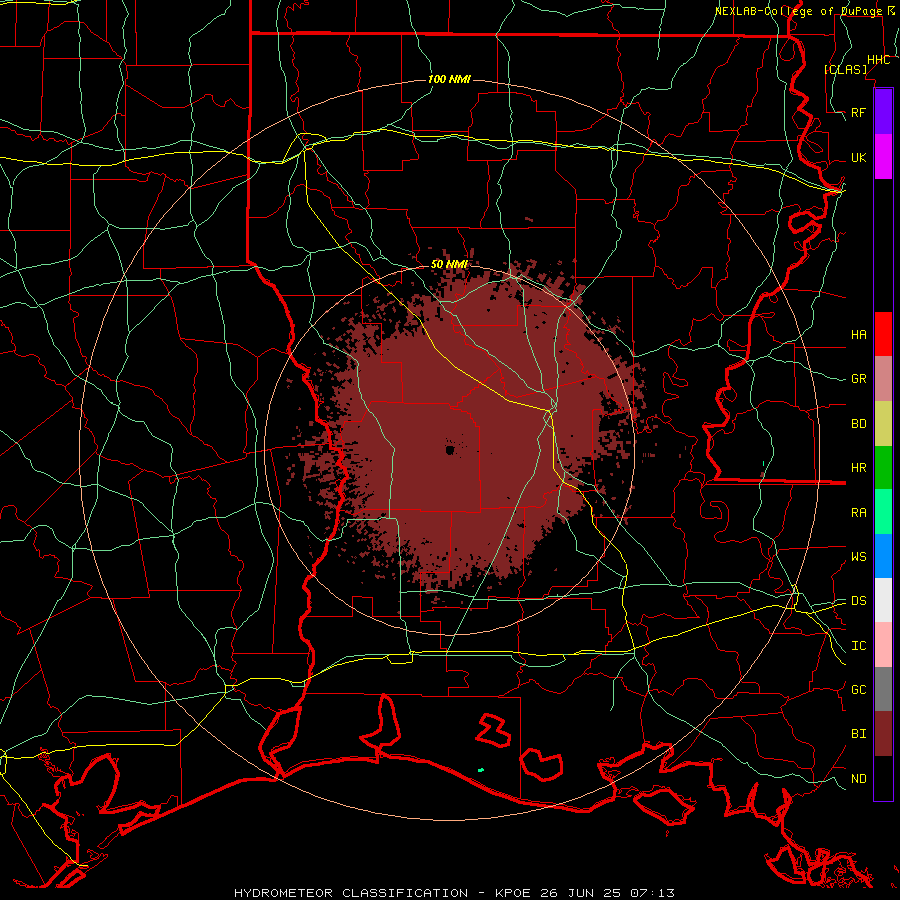Click the HA legend label

click(x=858, y=334)
